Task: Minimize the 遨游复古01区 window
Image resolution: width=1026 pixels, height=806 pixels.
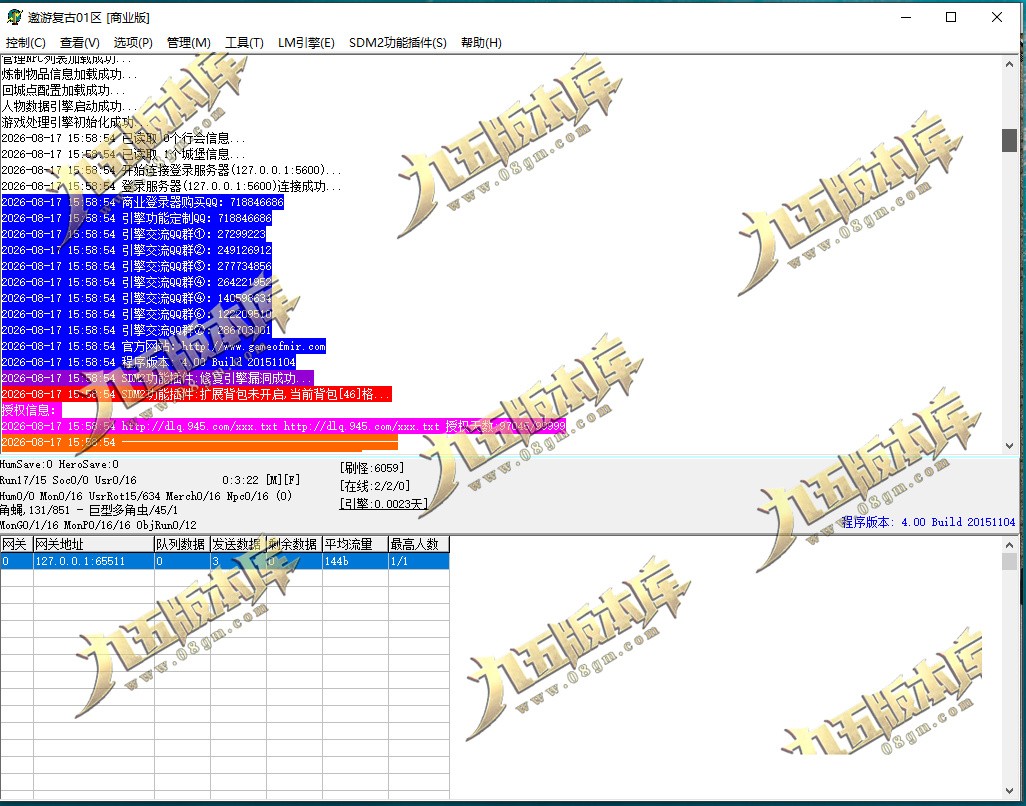Action: click(906, 18)
